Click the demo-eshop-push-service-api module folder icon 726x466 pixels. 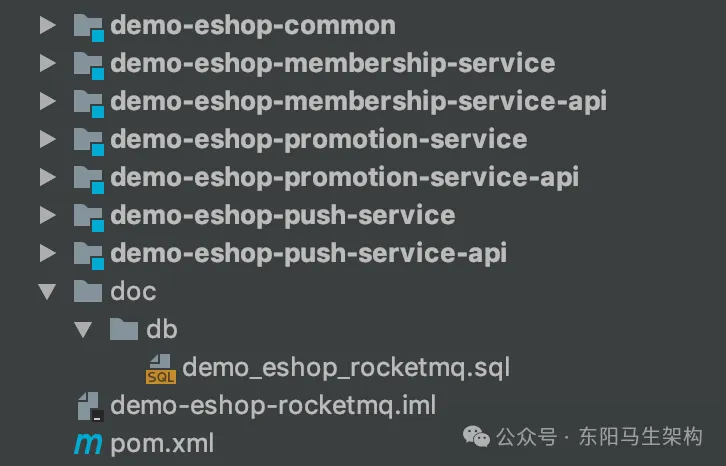pyautogui.click(x=89, y=253)
